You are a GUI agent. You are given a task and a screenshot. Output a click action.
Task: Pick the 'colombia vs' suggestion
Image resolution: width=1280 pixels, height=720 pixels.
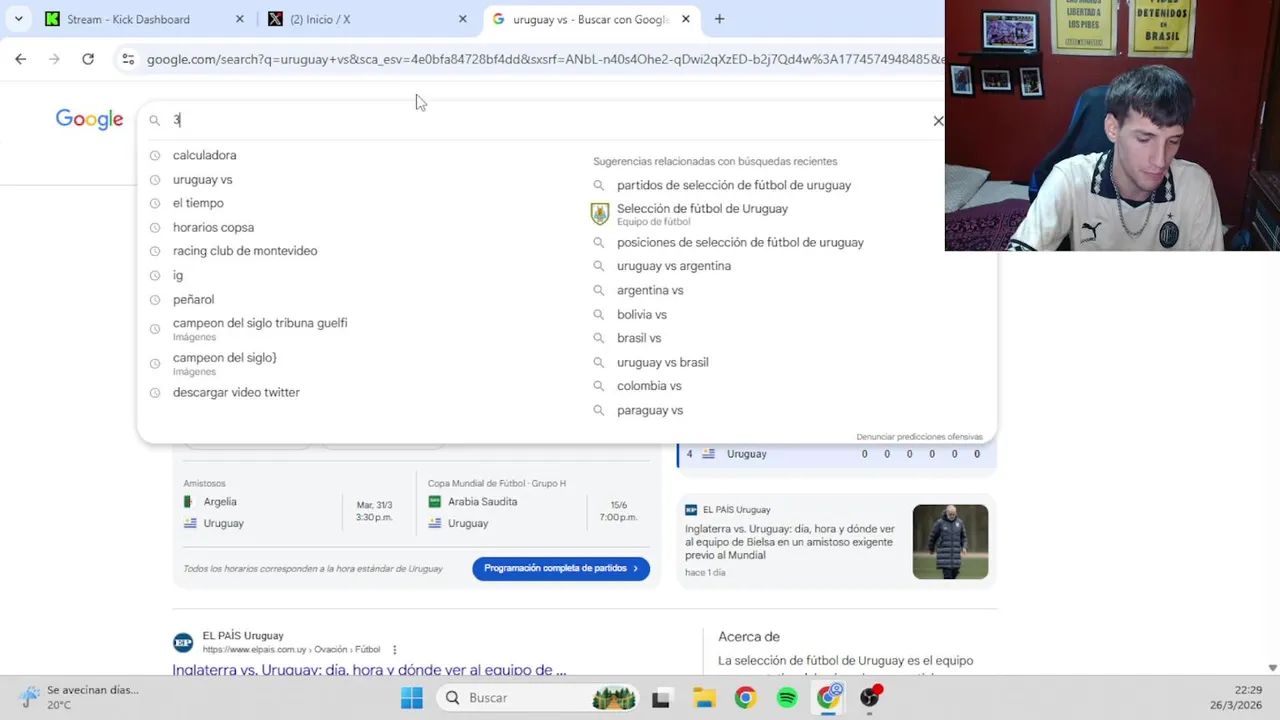649,386
